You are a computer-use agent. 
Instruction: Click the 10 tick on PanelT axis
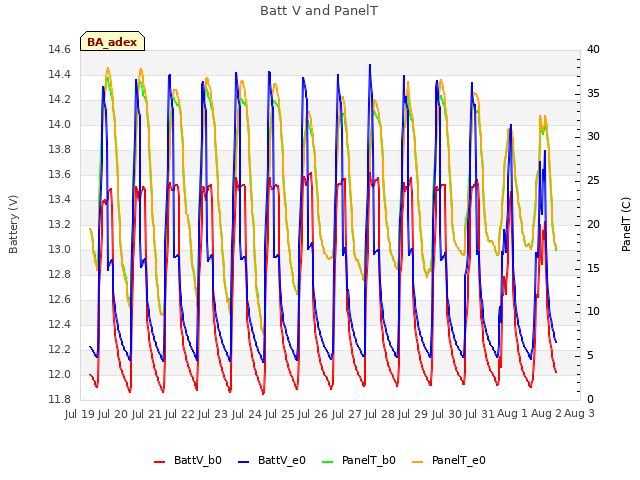pos(593,312)
